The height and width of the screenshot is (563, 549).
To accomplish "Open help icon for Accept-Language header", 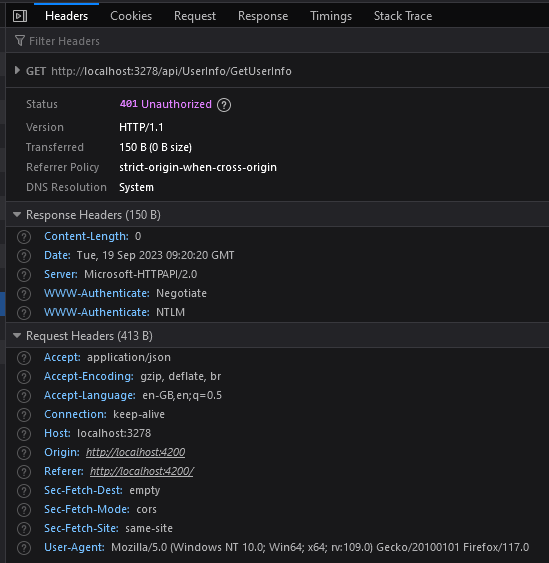I will [x=24, y=396].
